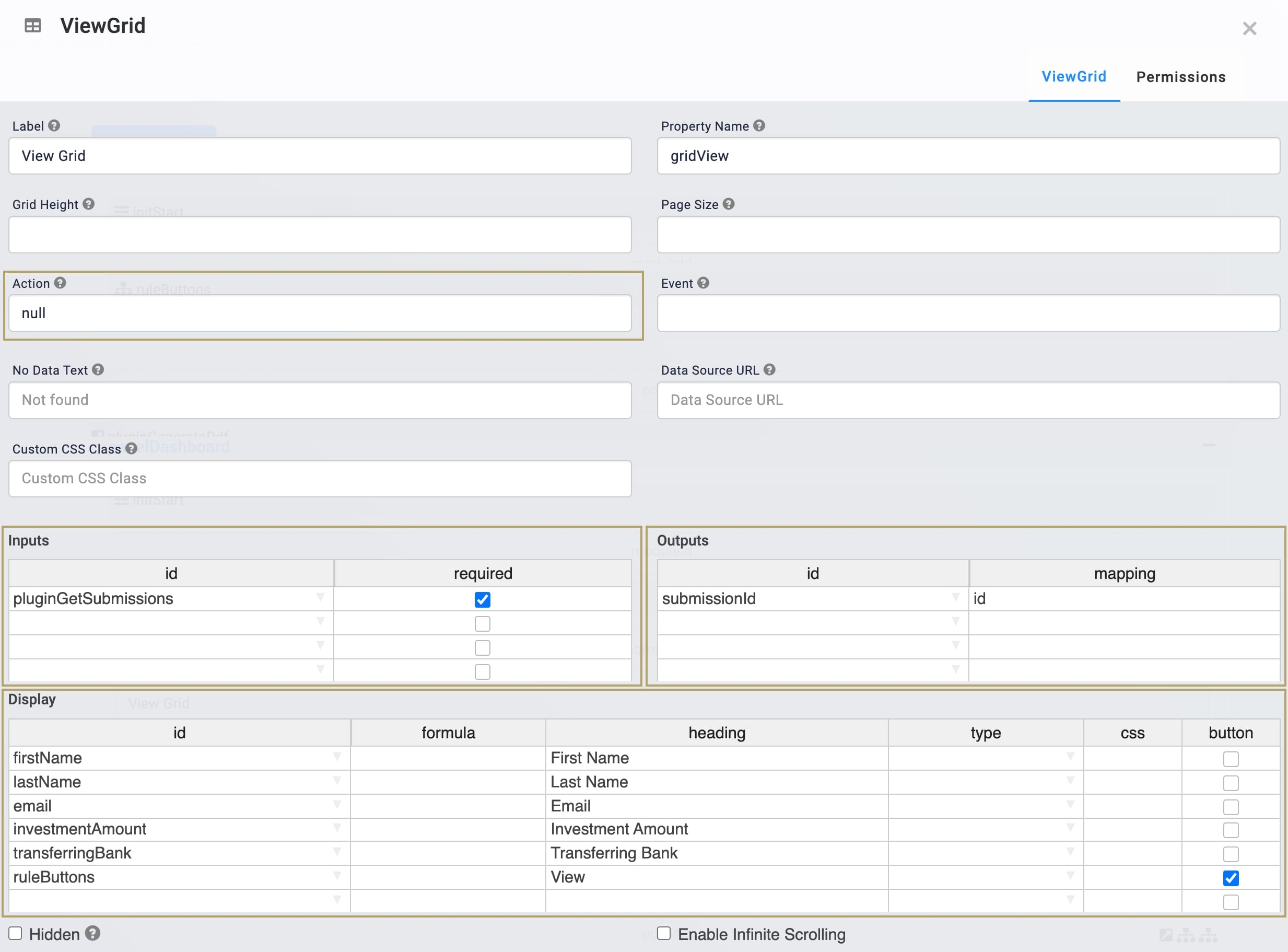
Task: Click the No Data Text field
Action: (x=320, y=400)
